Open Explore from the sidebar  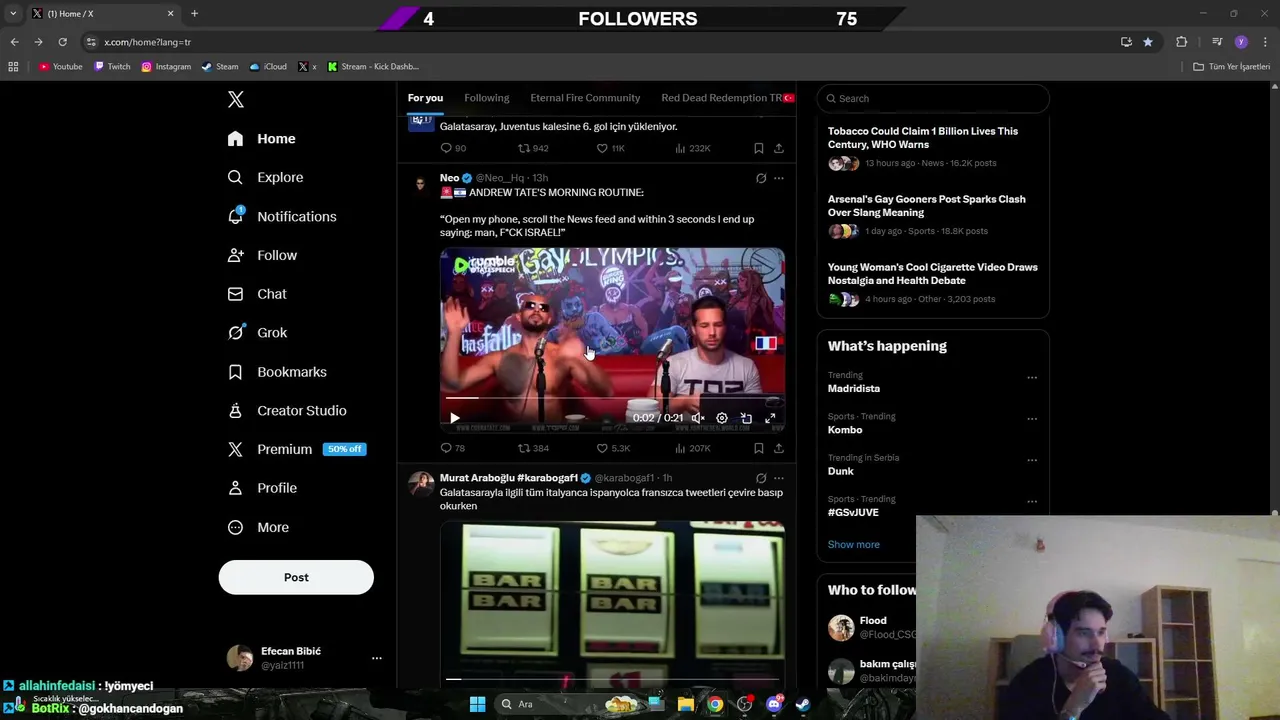[266, 177]
